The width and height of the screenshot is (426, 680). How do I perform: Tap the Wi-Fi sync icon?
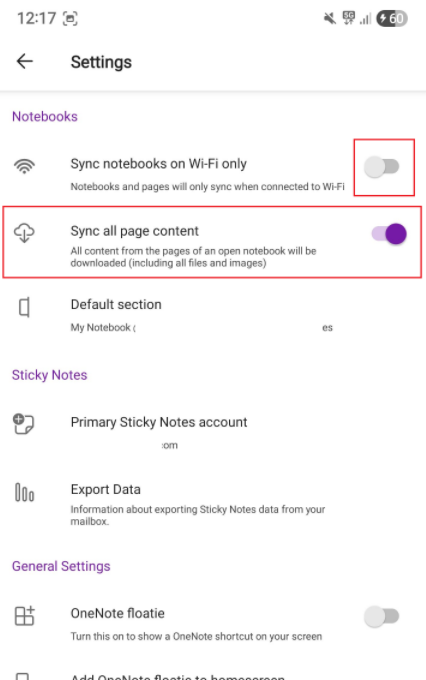click(x=24, y=166)
